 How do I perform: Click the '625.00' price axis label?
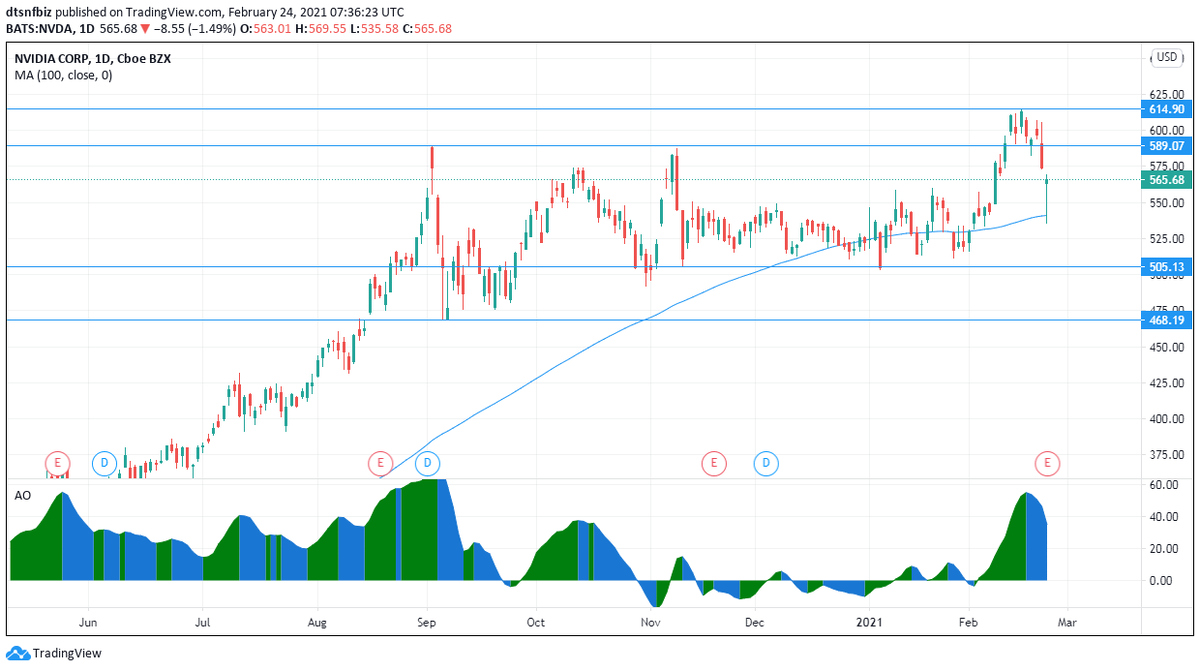click(1166, 94)
